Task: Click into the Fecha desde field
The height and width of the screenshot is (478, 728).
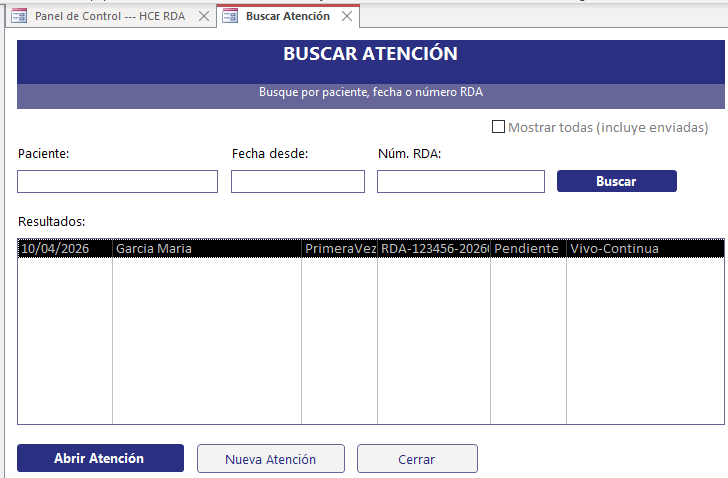Action: click(x=297, y=181)
